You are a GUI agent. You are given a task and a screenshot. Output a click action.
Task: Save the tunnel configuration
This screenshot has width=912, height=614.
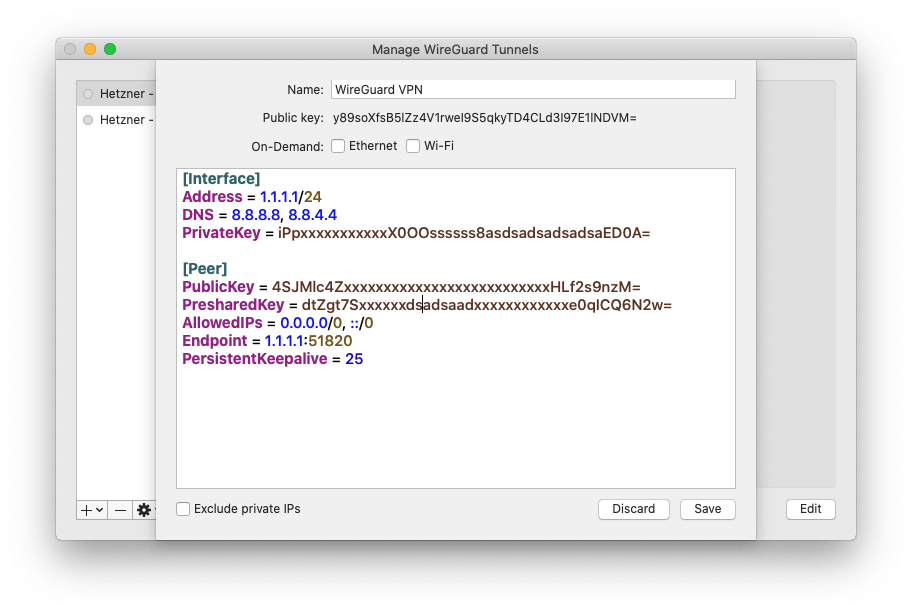tap(707, 509)
